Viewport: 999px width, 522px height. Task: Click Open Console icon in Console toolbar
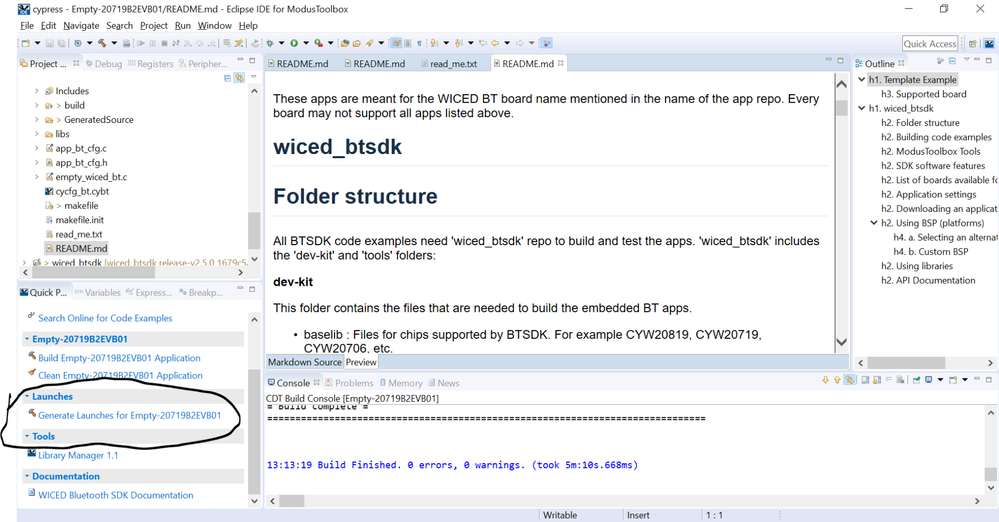[953, 380]
